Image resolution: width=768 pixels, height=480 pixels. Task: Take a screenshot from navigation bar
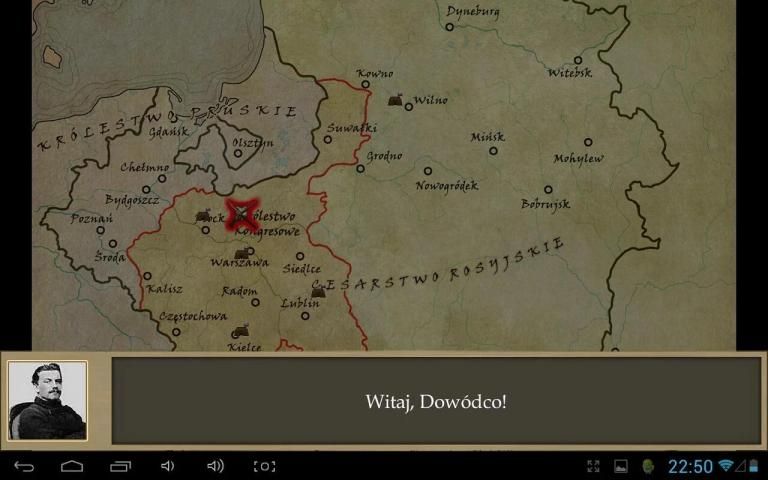[264, 466]
